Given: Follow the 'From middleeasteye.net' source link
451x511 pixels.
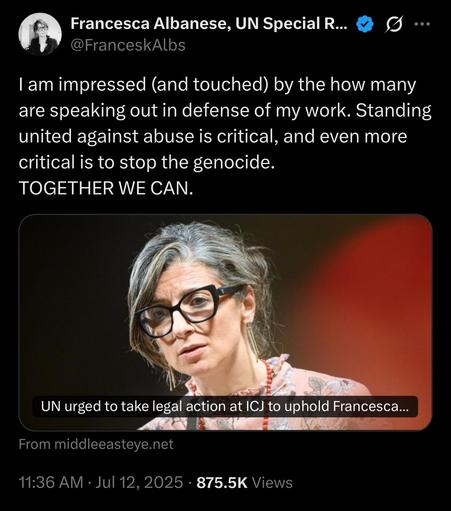Looking at the screenshot, I should click(x=96, y=444).
